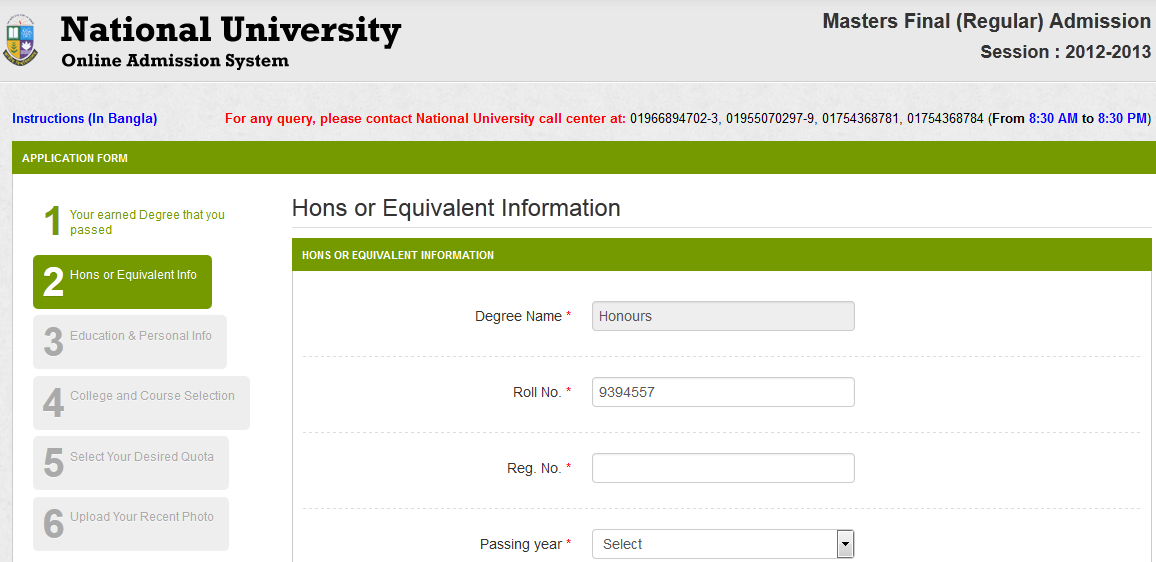Image resolution: width=1156 pixels, height=562 pixels.
Task: Click the APPLICATION FORM header bar
Action: click(x=584, y=158)
